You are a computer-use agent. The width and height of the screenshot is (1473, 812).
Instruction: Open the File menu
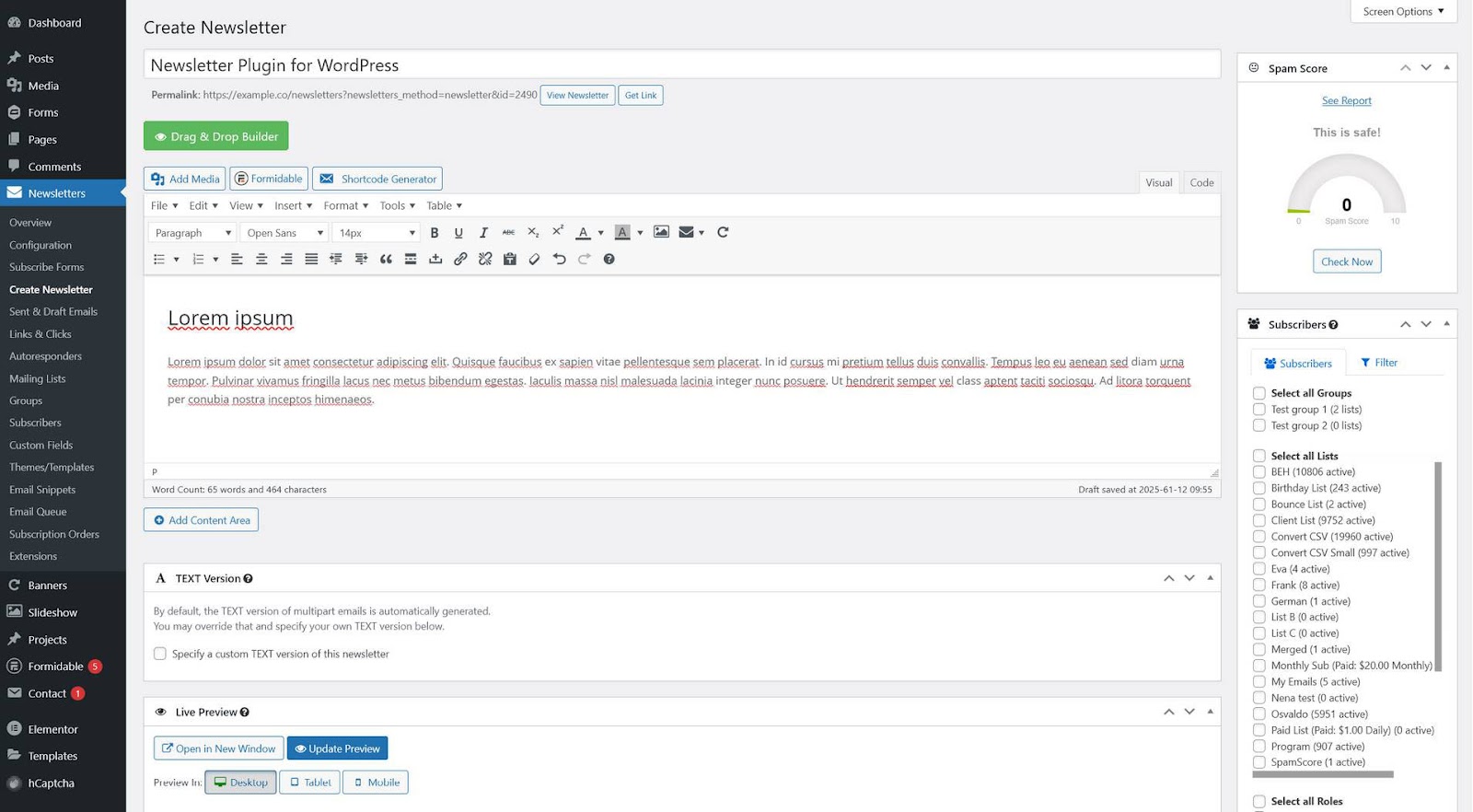pyautogui.click(x=164, y=205)
